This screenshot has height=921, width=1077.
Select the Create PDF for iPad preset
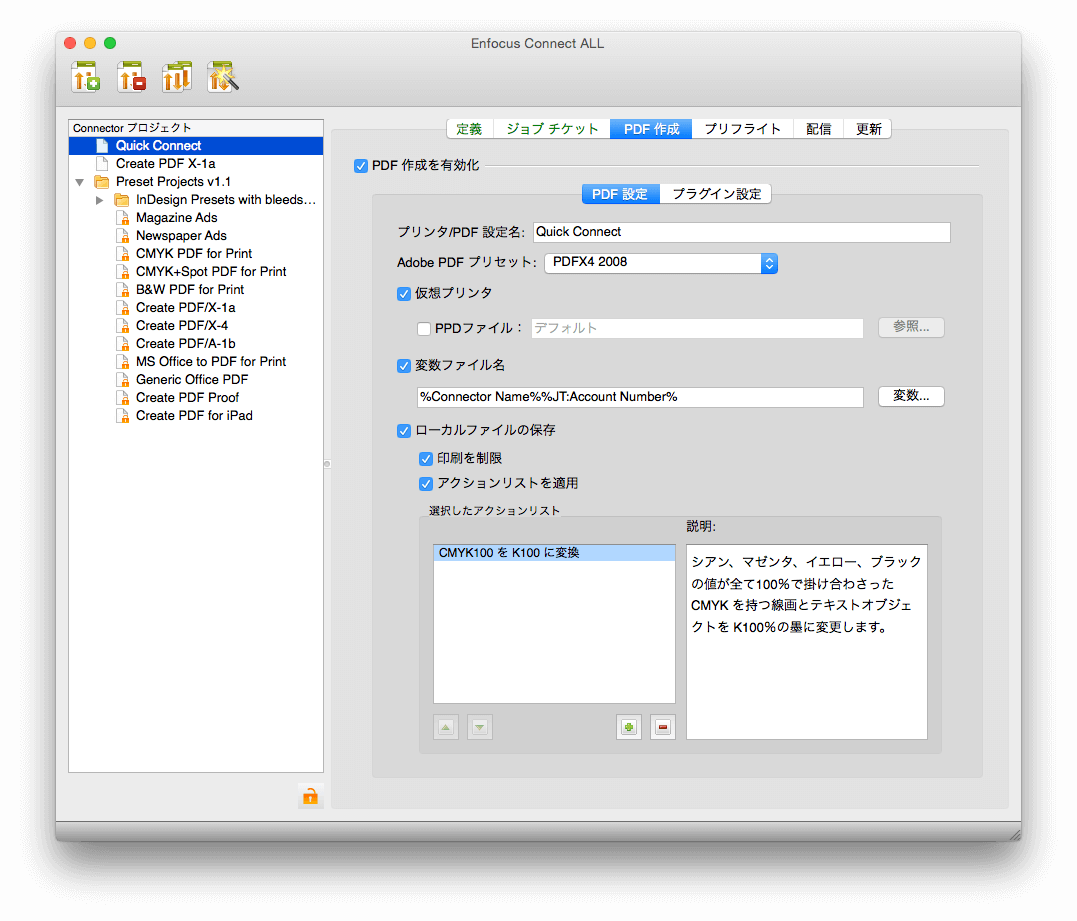pyautogui.click(x=194, y=416)
